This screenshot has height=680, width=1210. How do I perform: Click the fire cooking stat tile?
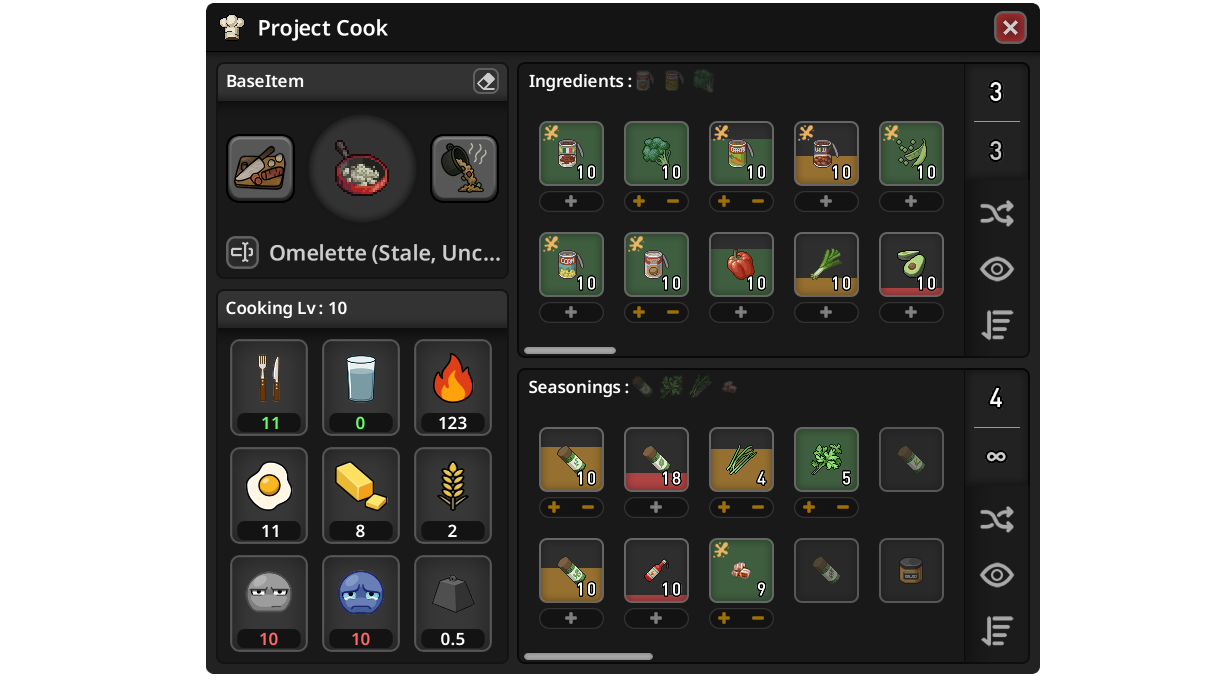tap(453, 388)
